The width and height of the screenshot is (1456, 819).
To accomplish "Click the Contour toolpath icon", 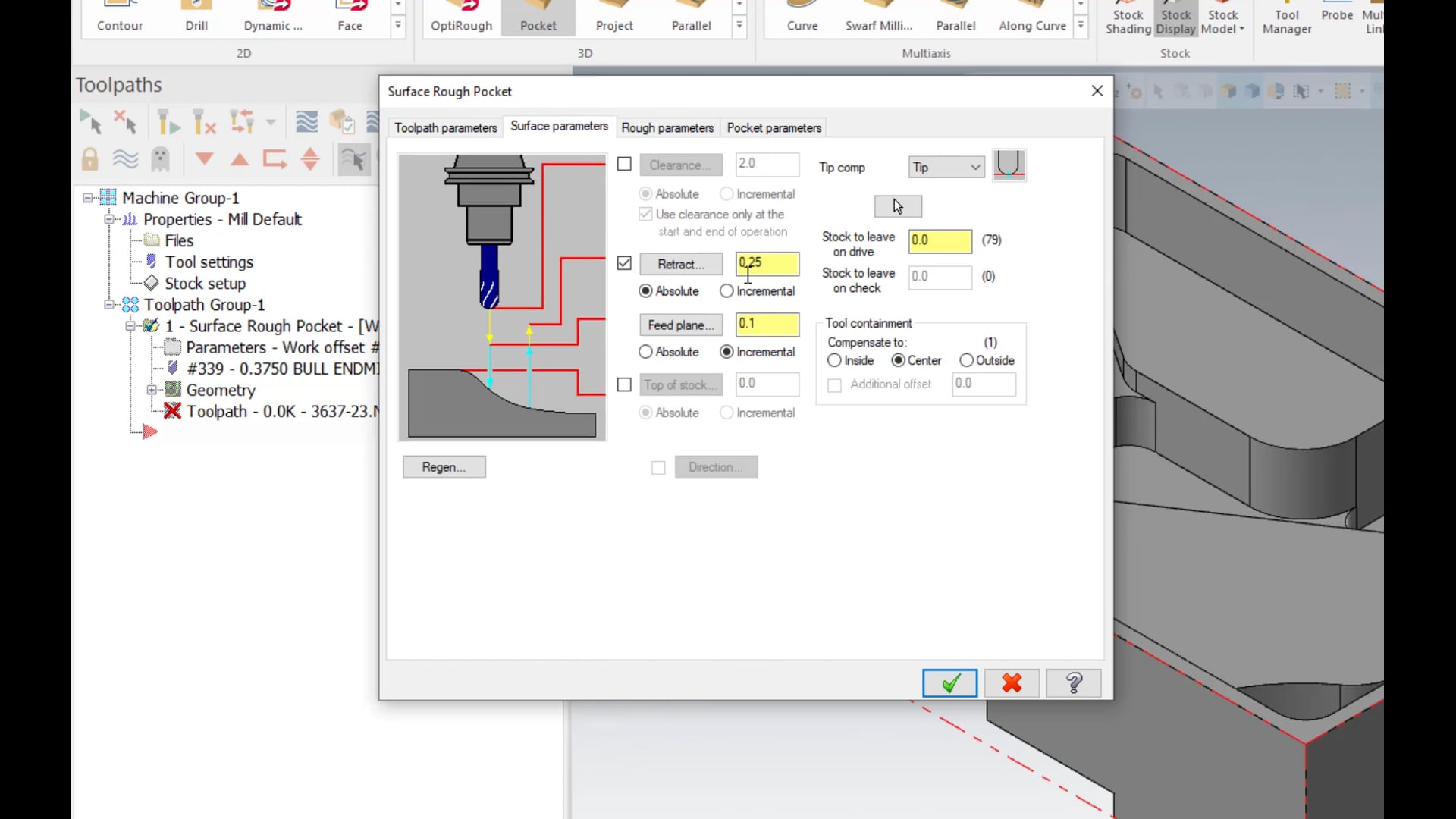I will coord(120,16).
